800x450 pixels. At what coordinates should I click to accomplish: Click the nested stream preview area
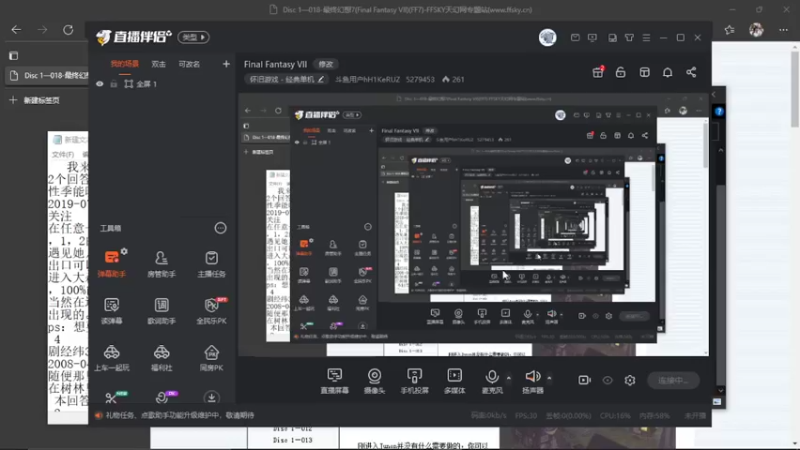coord(473,224)
